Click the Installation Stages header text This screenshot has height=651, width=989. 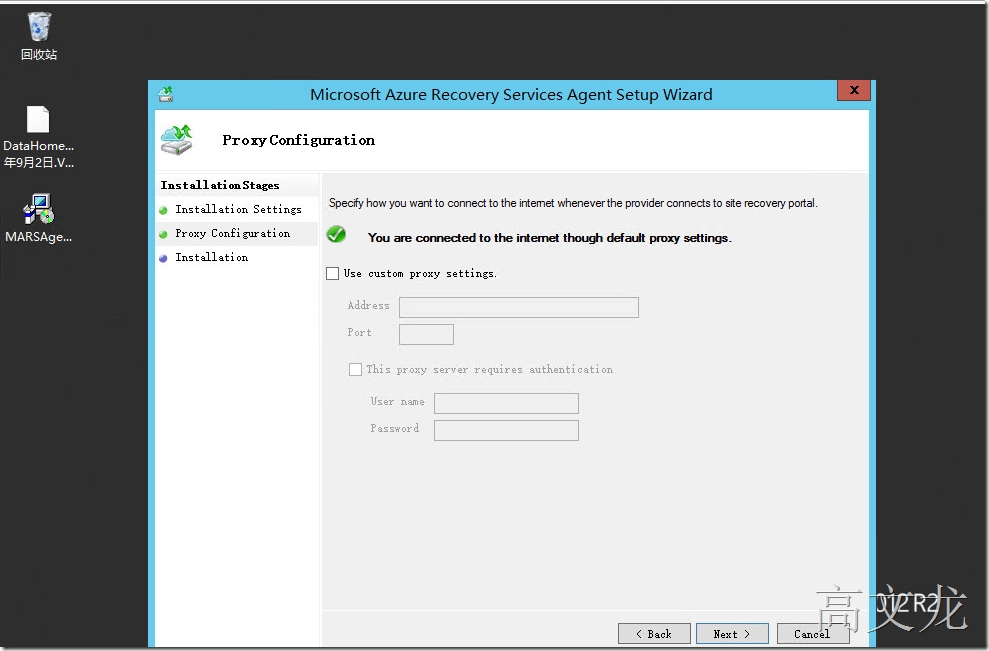(x=220, y=185)
